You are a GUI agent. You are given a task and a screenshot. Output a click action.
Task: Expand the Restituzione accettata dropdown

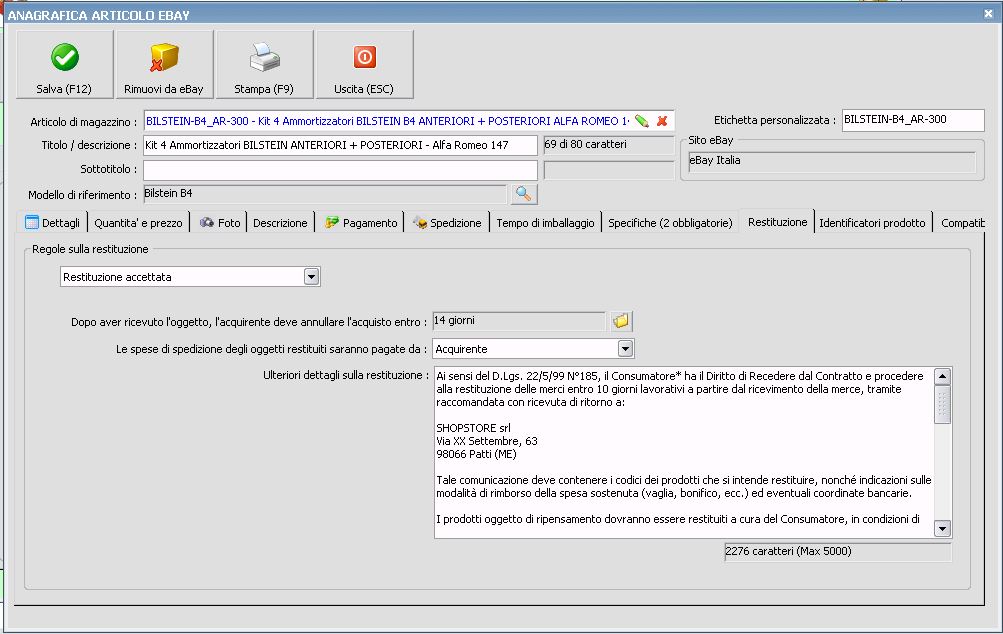pos(311,277)
